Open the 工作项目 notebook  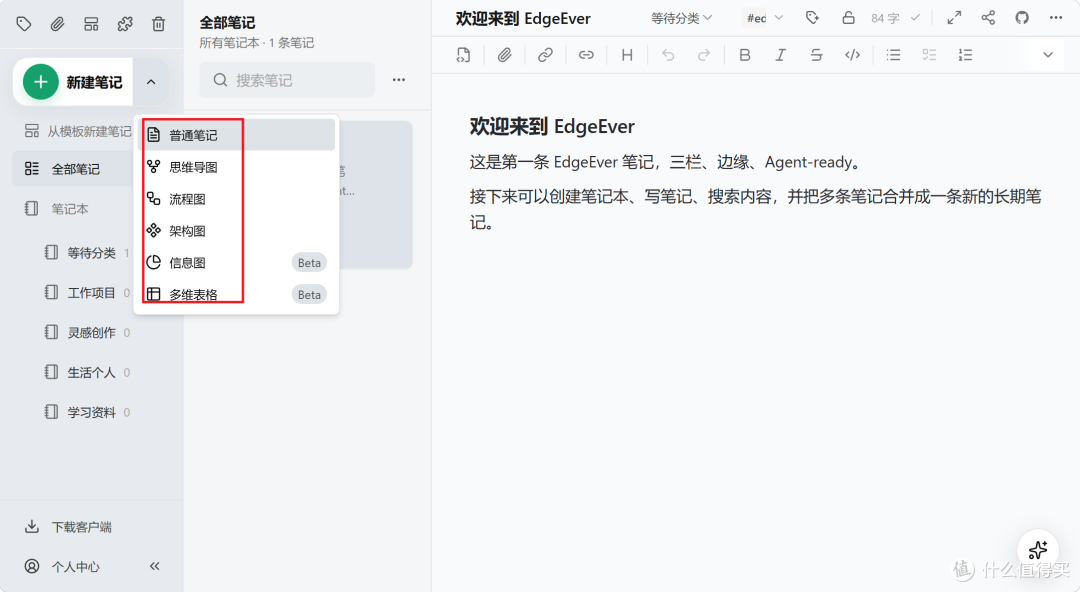click(86, 293)
